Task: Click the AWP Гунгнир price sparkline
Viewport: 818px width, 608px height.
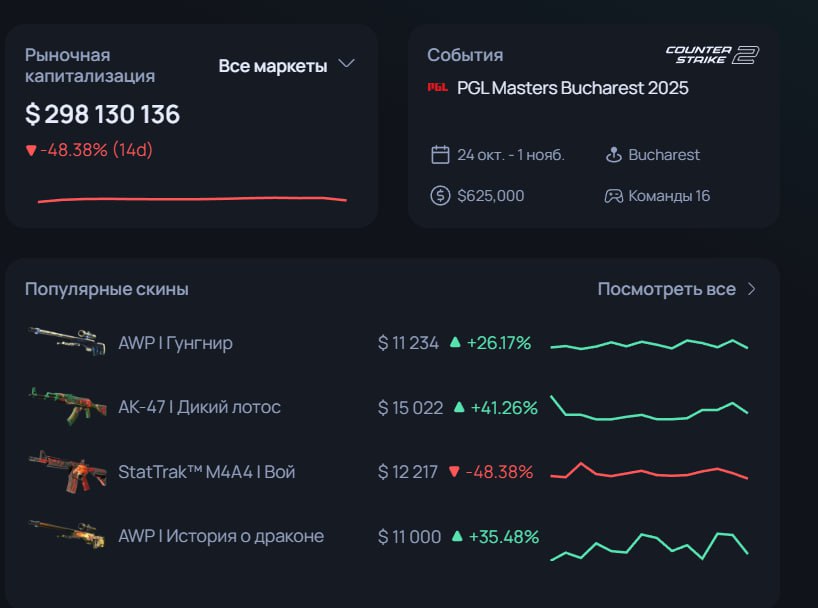Action: click(649, 344)
